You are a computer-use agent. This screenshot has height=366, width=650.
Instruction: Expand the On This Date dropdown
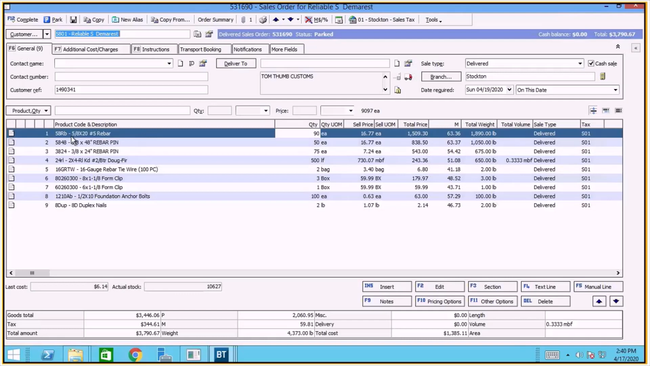tap(615, 90)
